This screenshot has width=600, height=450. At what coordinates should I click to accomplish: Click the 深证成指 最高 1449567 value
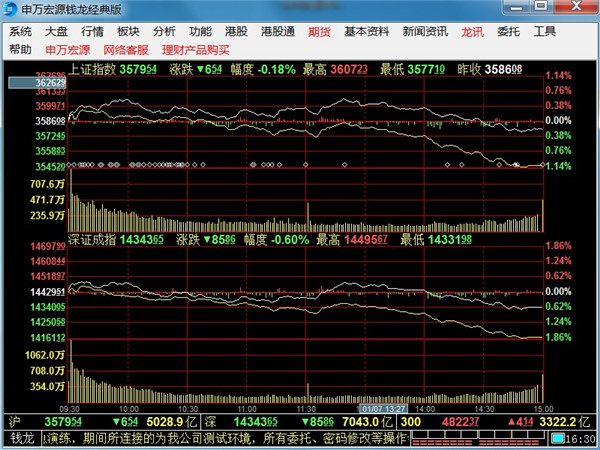click(365, 240)
